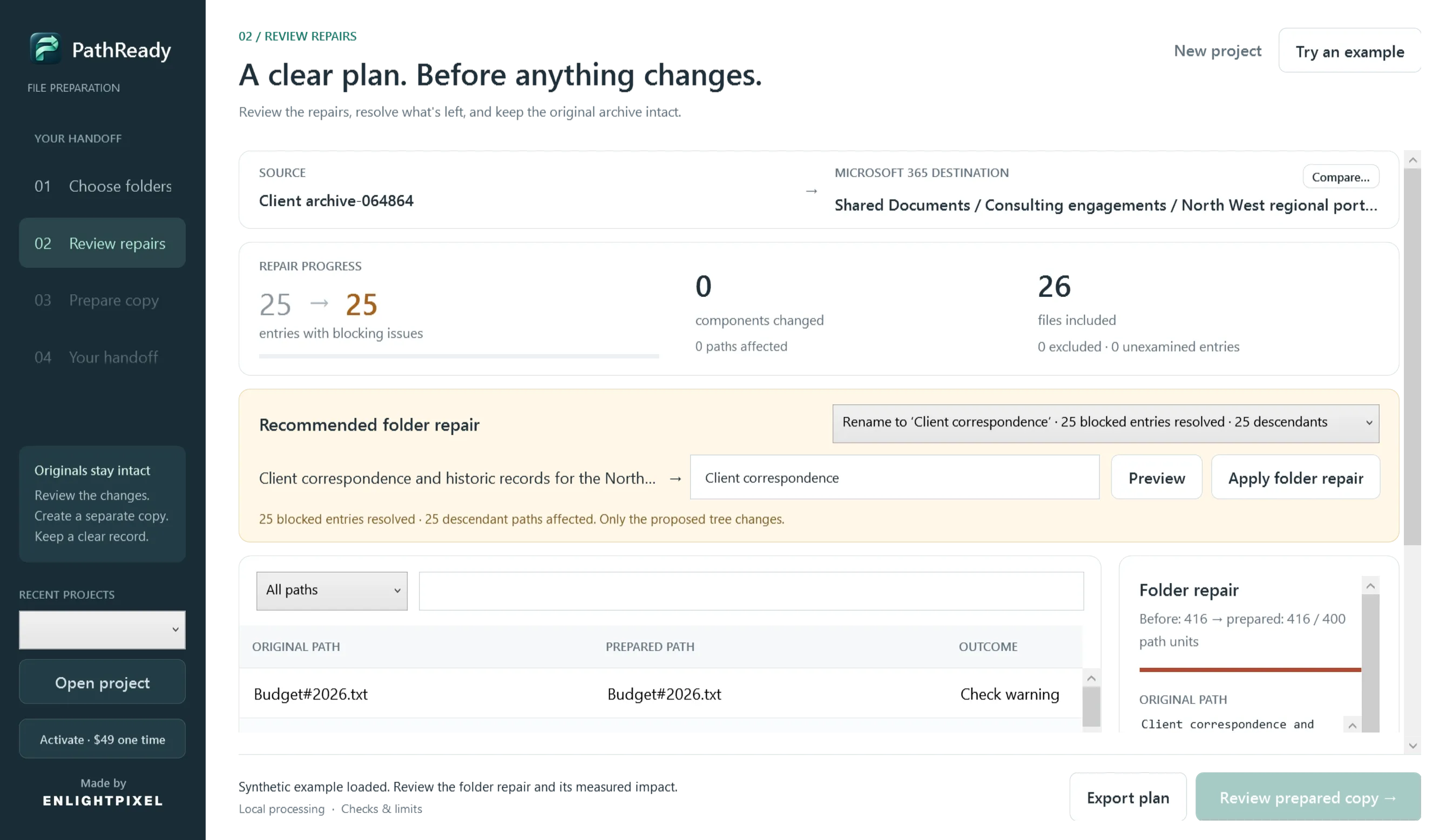Click the Export plan button
The image size is (1453, 840).
1128,797
